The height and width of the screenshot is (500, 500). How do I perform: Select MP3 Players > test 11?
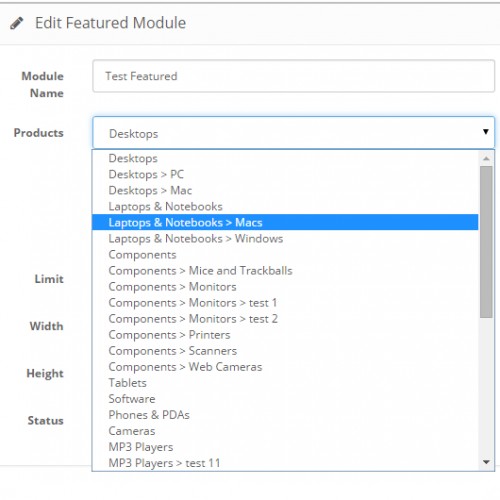coord(285,463)
